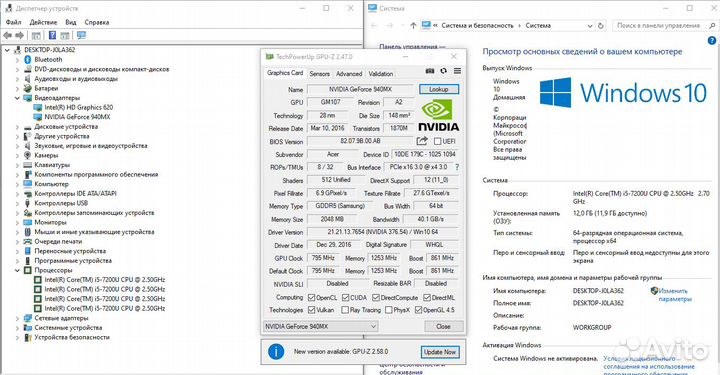
Task: Click the BIOS share/export icon in GPU-Z
Action: [x=422, y=141]
